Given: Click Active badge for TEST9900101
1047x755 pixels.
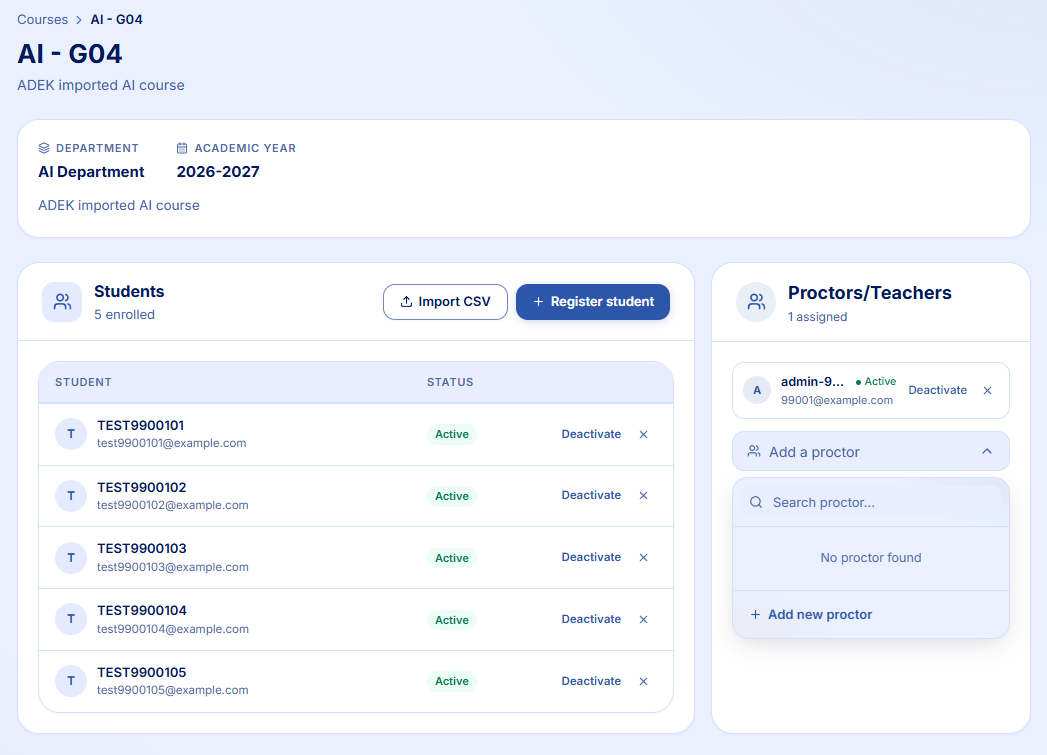Looking at the screenshot, I should click(452, 434).
